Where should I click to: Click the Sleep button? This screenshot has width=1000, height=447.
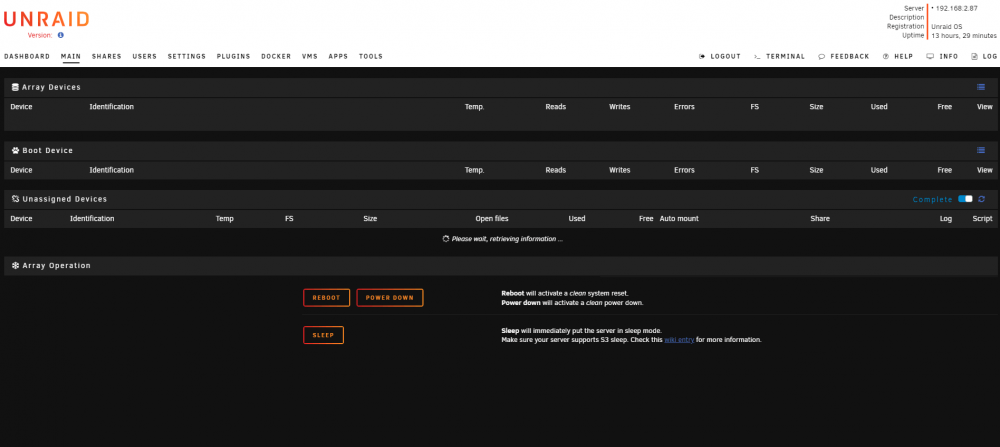pyautogui.click(x=323, y=335)
